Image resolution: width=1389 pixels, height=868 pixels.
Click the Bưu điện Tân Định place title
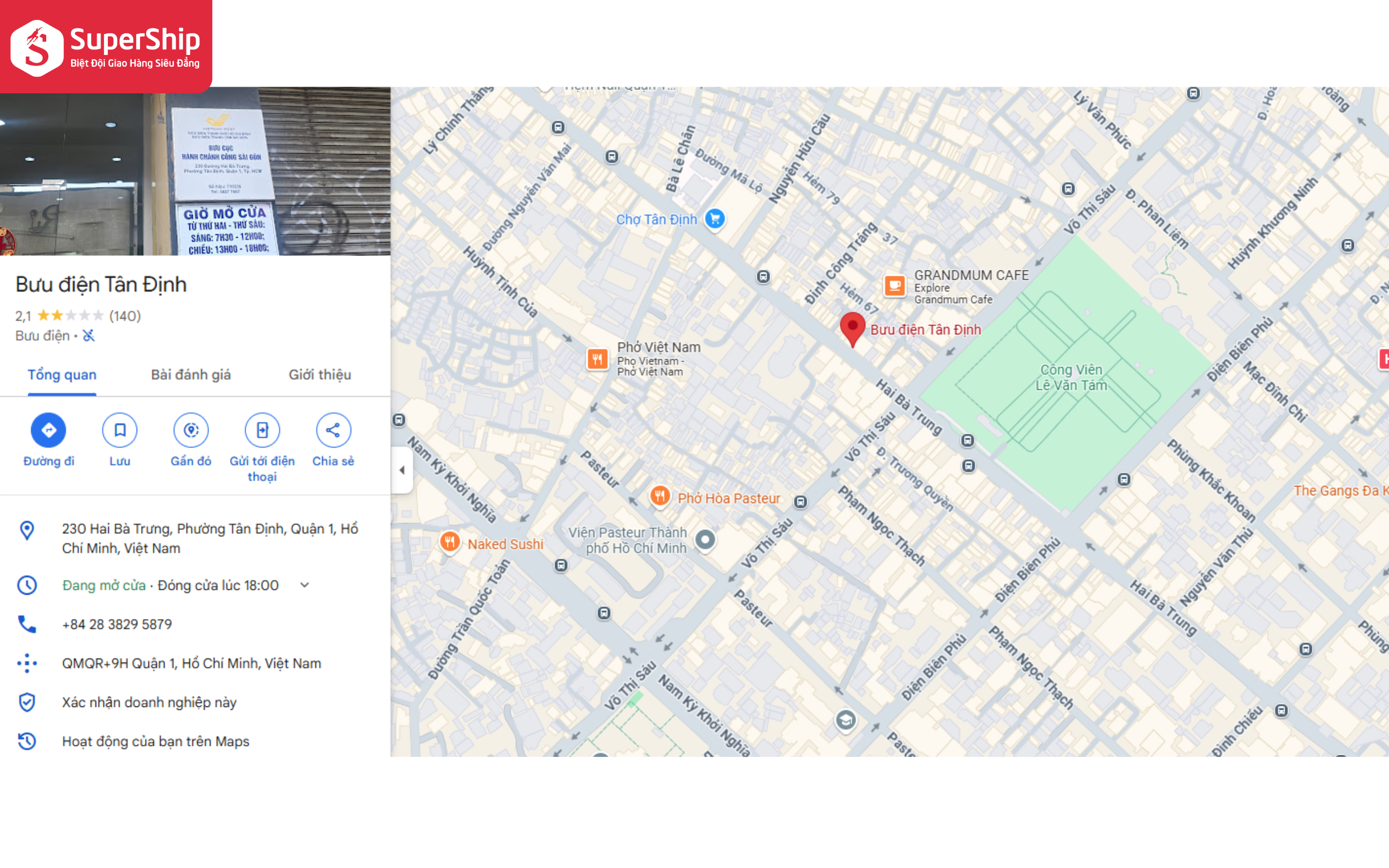[x=101, y=285]
